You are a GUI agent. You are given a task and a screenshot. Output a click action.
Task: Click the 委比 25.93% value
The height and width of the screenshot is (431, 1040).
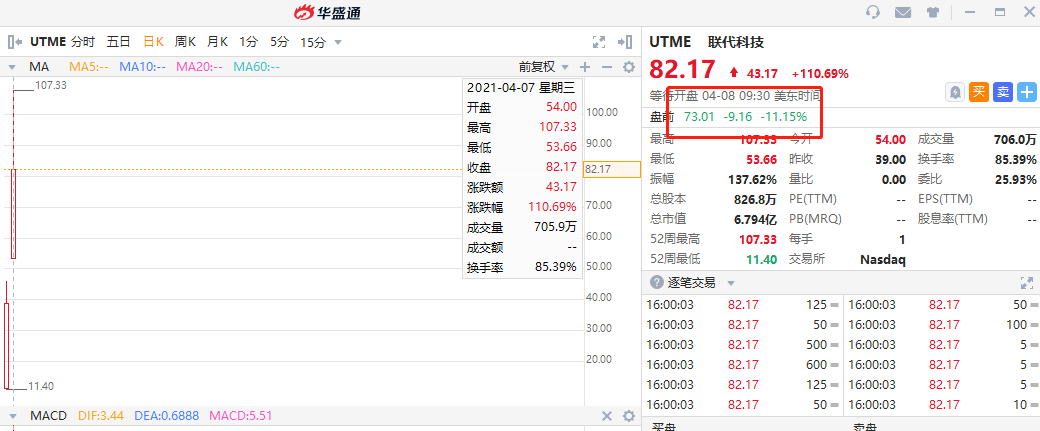point(1015,179)
